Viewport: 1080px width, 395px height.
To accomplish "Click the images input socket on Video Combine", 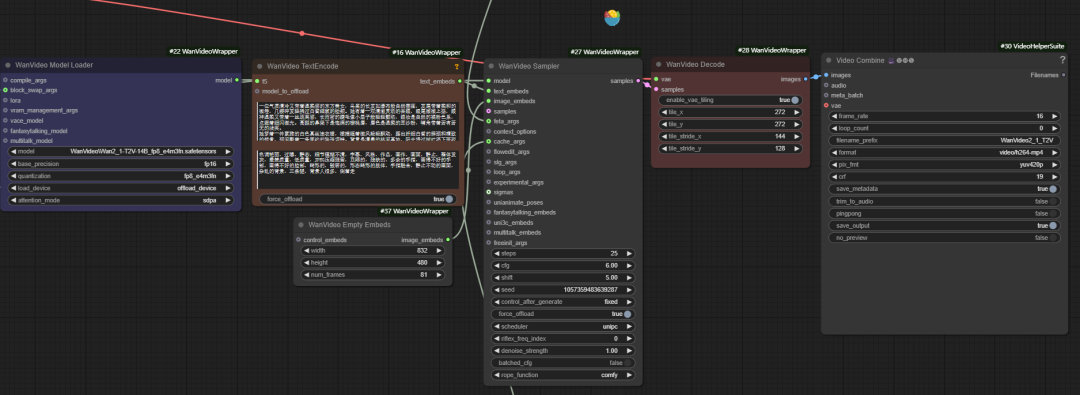I will pos(826,75).
